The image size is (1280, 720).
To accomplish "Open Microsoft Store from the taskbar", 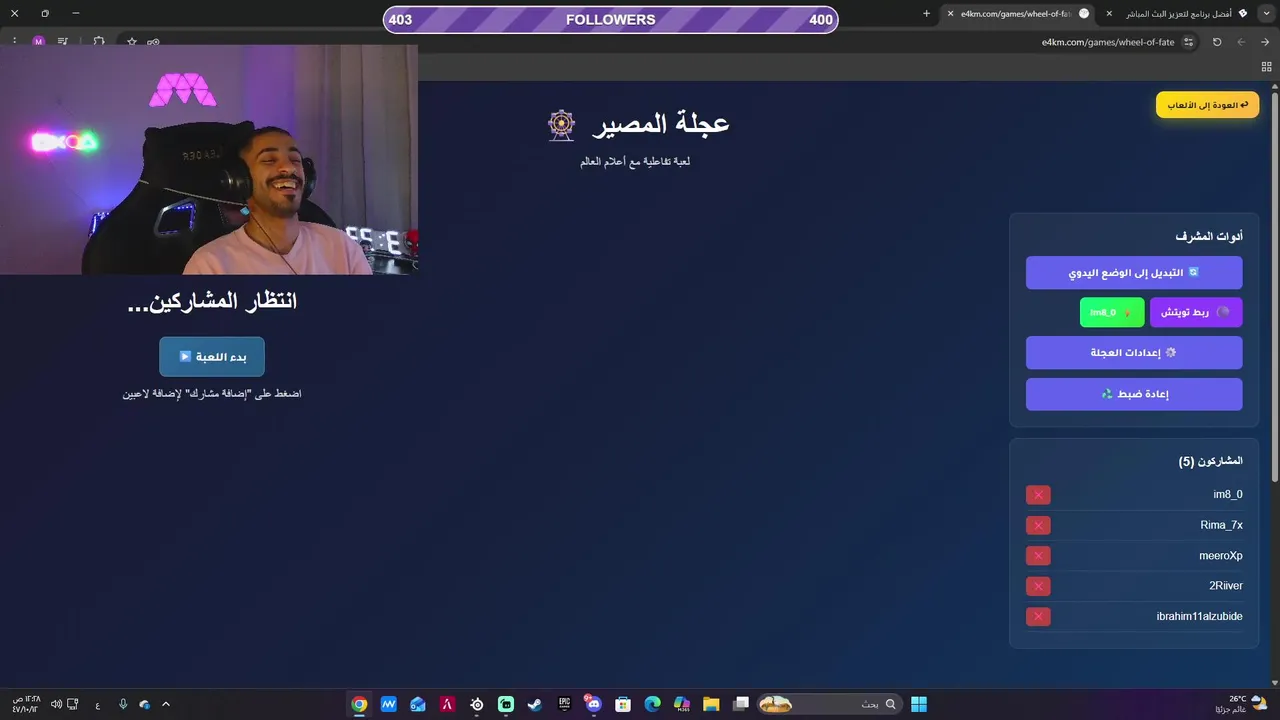I will (x=623, y=704).
